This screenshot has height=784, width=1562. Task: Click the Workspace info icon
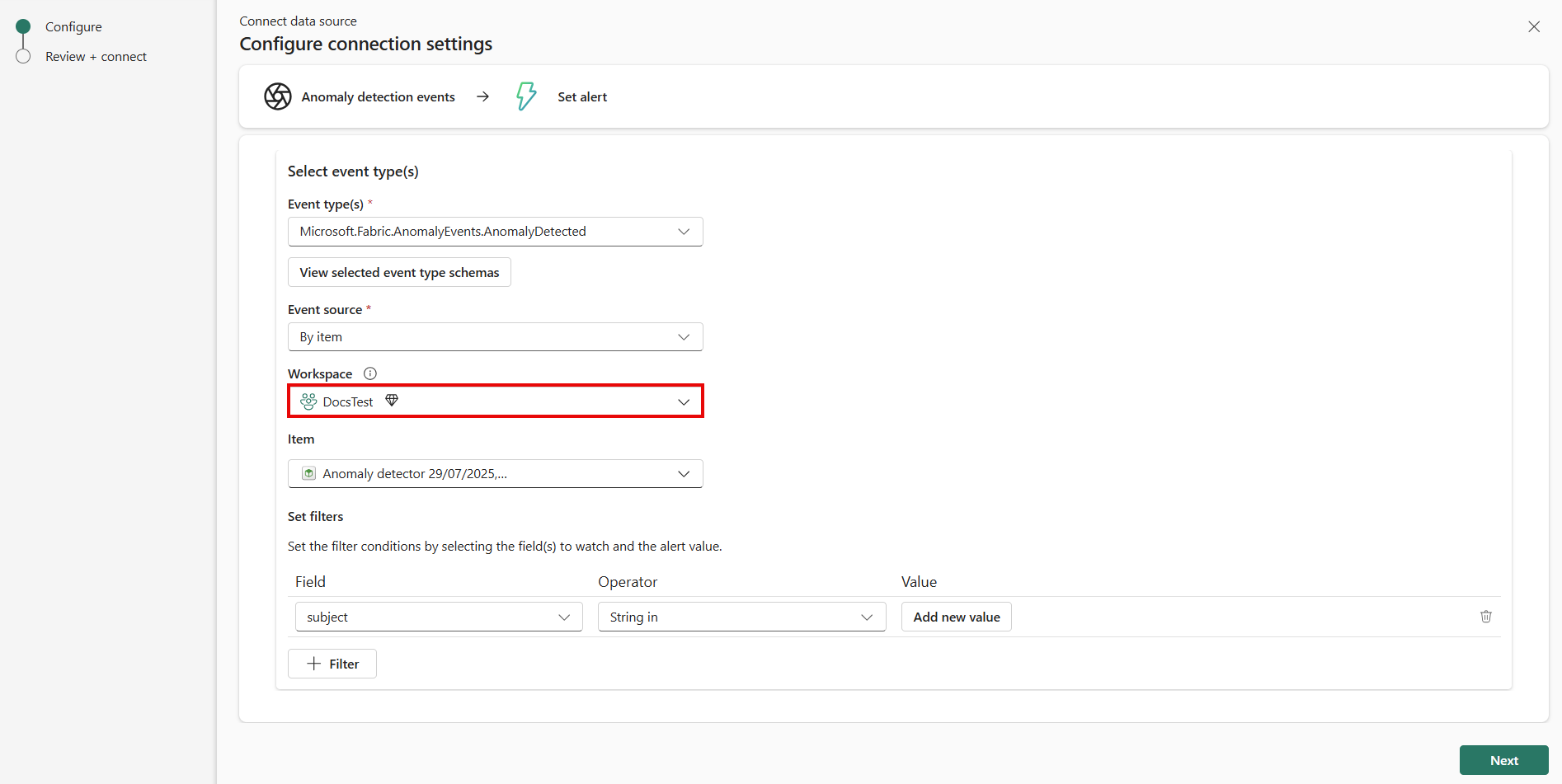(370, 373)
